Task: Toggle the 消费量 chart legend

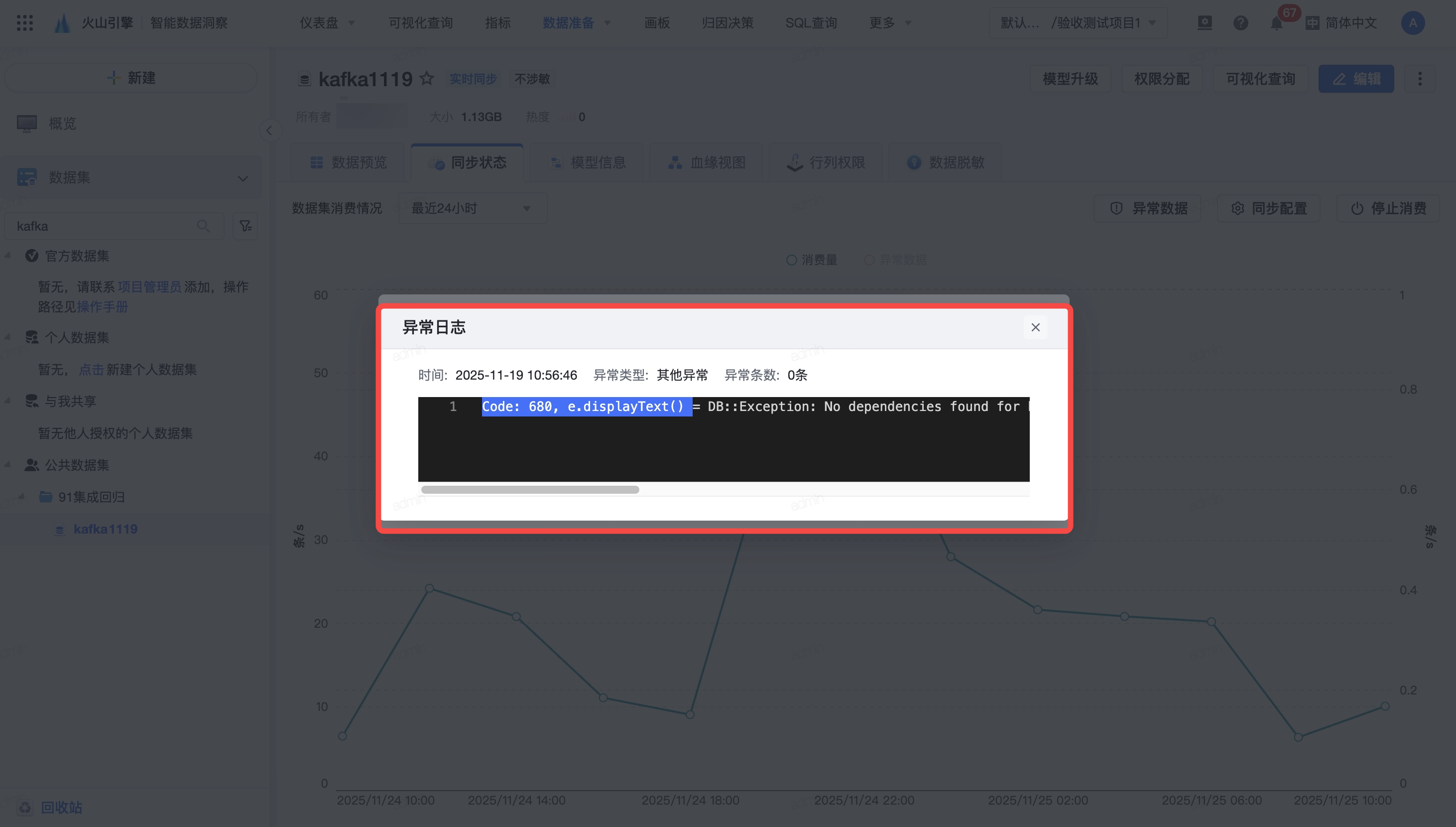Action: pyautogui.click(x=812, y=260)
